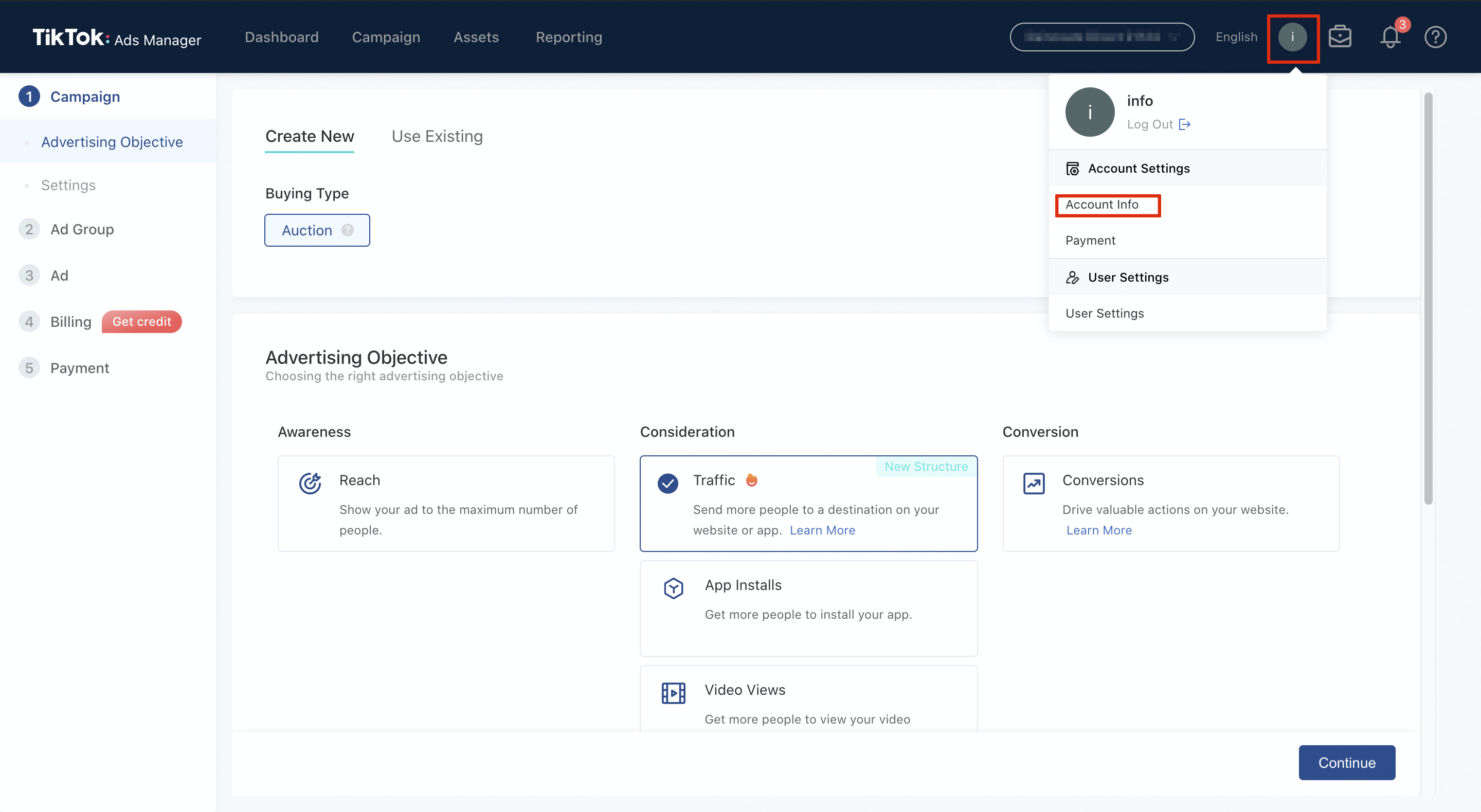
Task: Click the App Installs cube icon
Action: point(673,588)
